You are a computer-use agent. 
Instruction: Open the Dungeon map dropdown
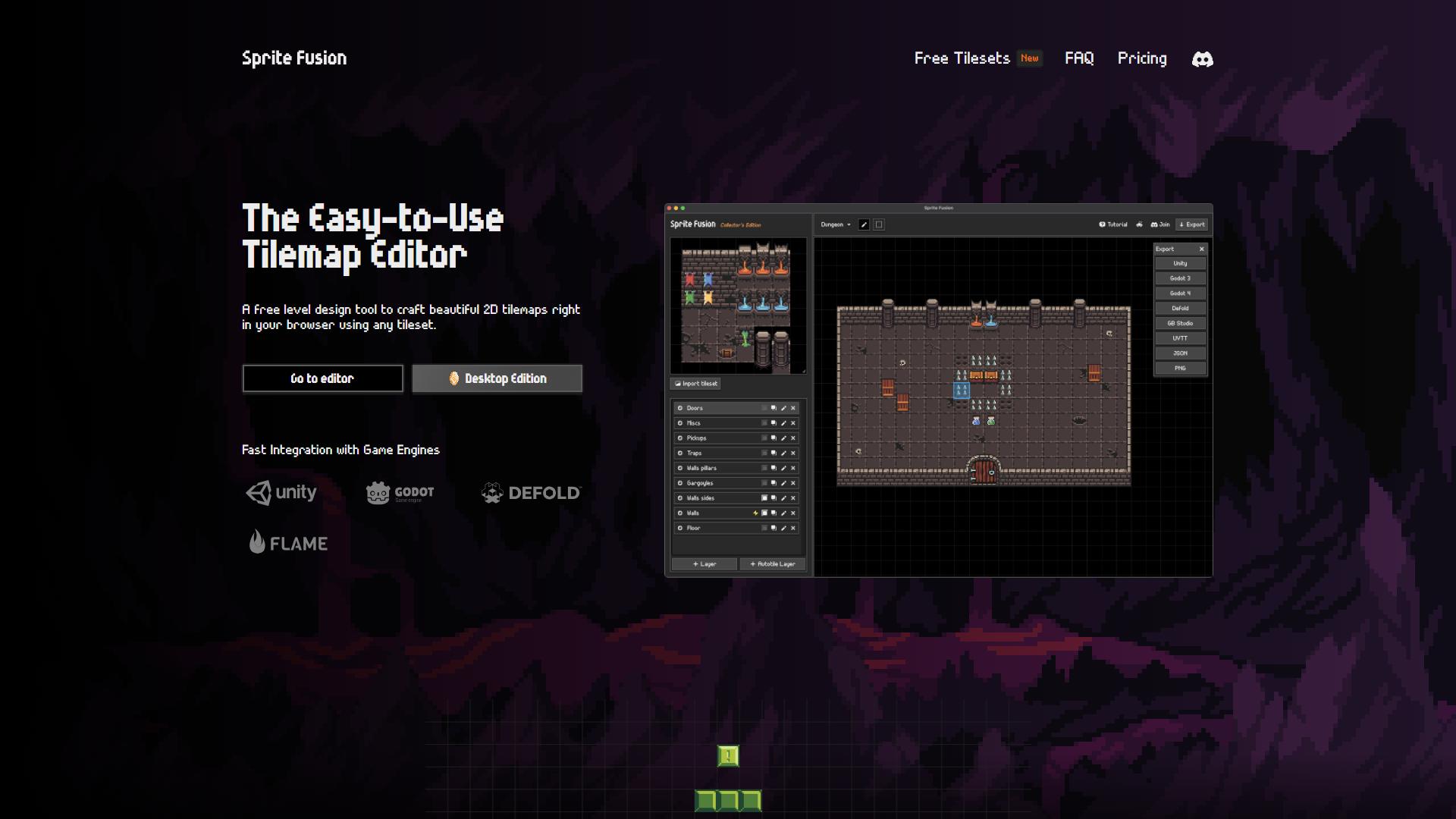(836, 224)
